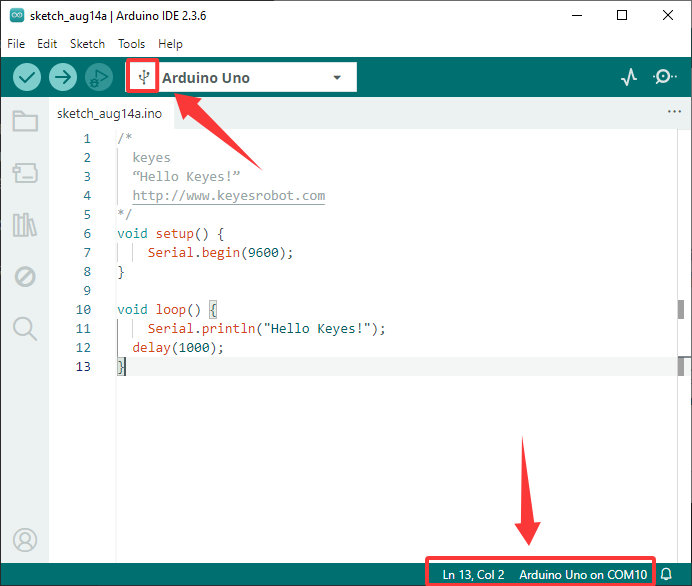Open the Serial Plotter
The height and width of the screenshot is (586, 692).
[629, 77]
